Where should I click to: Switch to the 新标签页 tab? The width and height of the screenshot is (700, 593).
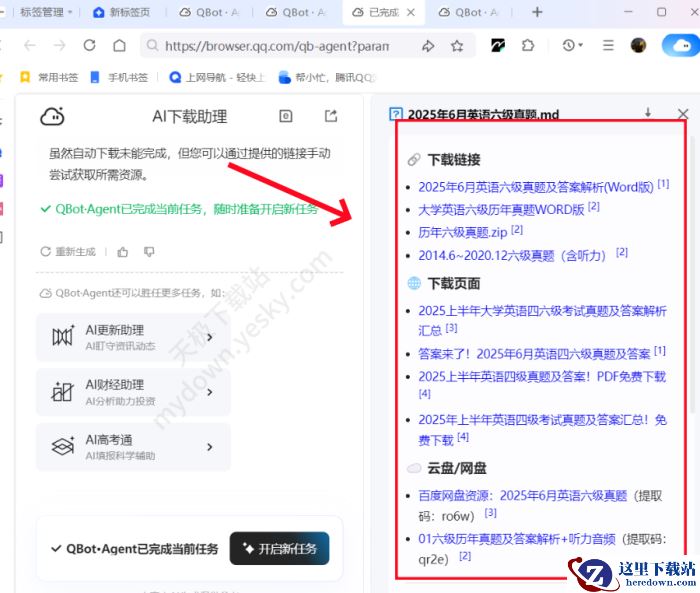(121, 13)
